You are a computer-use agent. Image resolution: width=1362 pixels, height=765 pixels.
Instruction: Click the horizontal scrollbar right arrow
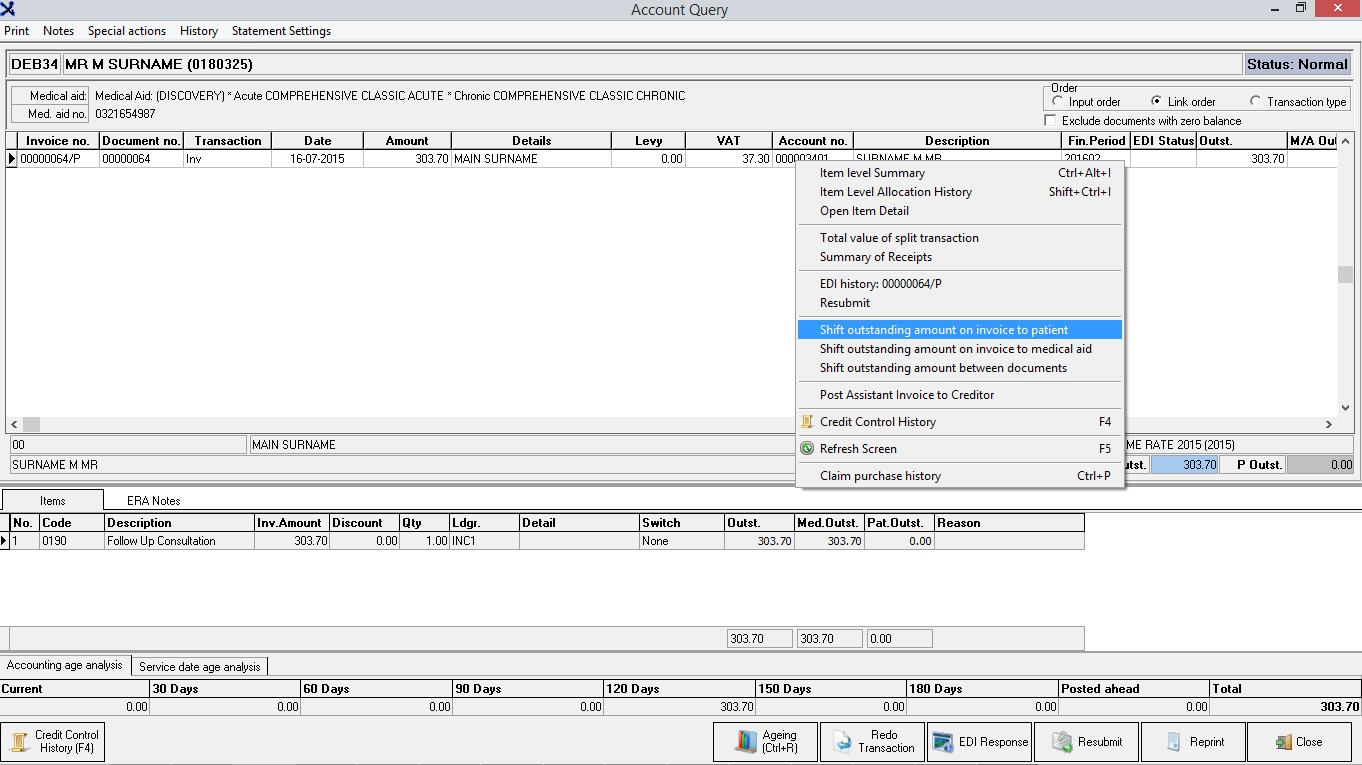pyautogui.click(x=1330, y=424)
